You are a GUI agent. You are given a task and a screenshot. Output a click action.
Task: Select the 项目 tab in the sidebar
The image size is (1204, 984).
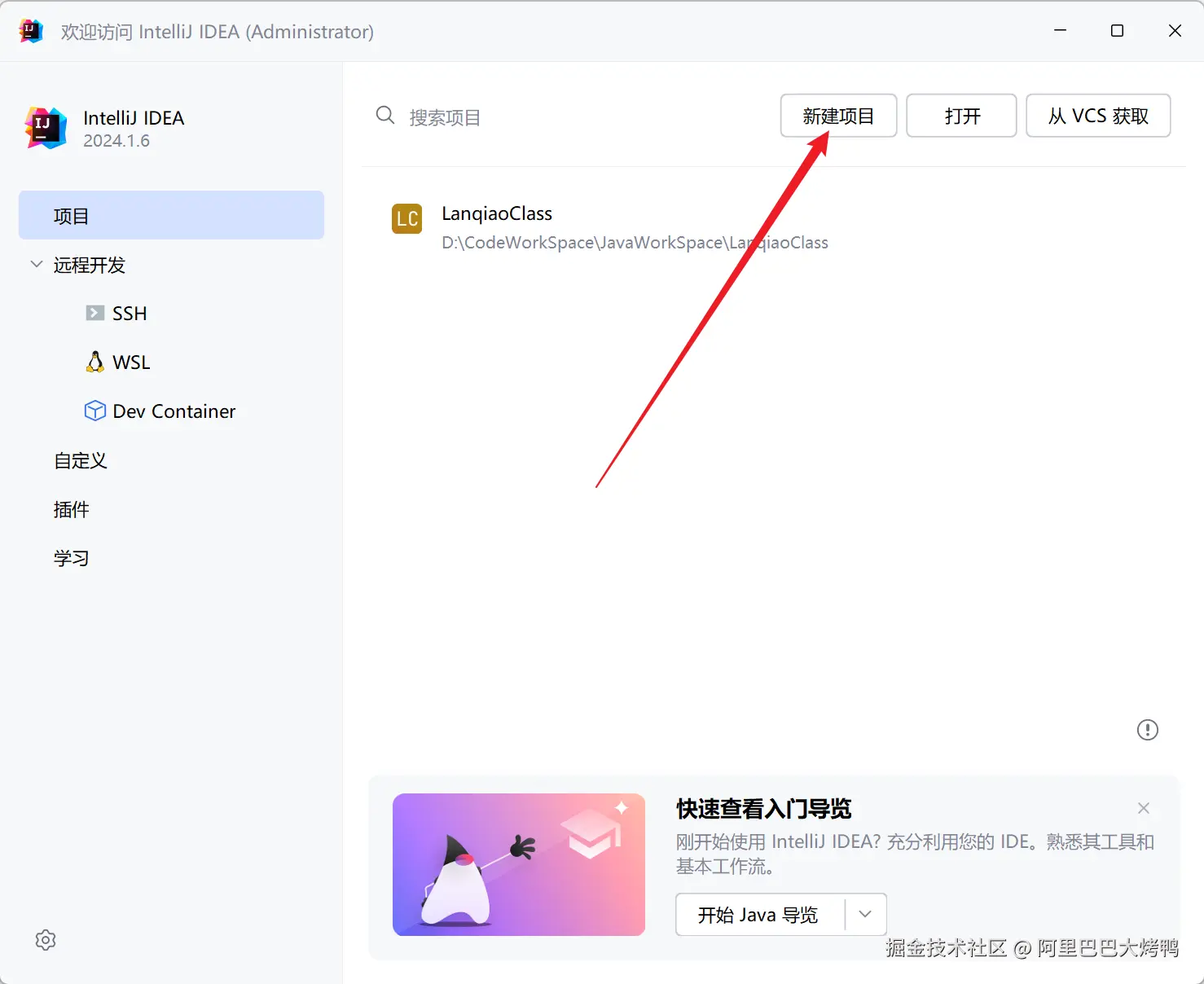171,215
